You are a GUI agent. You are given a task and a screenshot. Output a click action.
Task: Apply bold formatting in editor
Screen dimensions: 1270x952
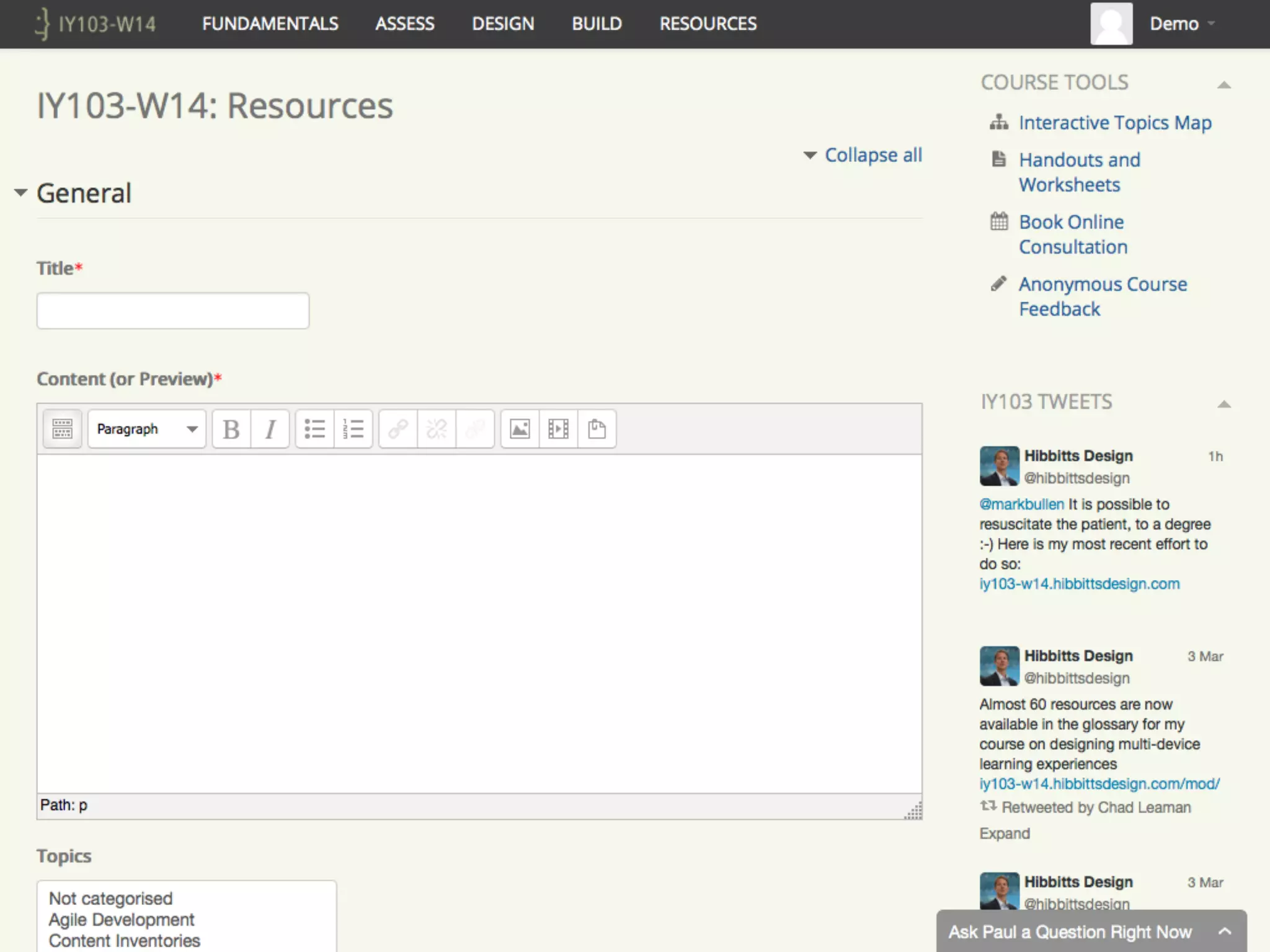pyautogui.click(x=231, y=429)
